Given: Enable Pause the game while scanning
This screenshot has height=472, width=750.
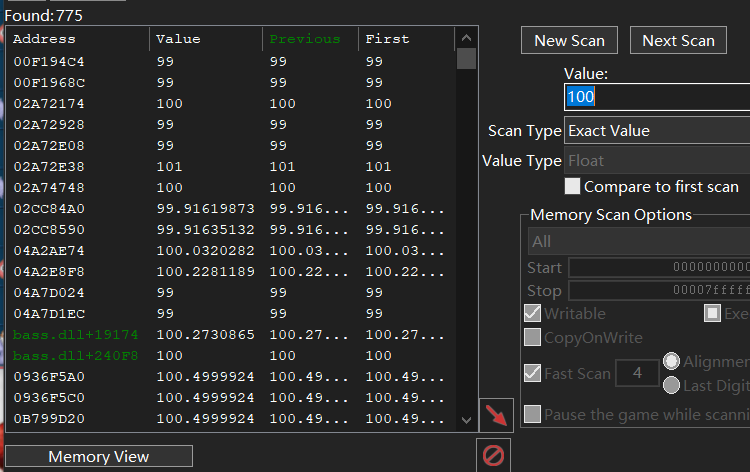Looking at the screenshot, I should click(x=532, y=414).
